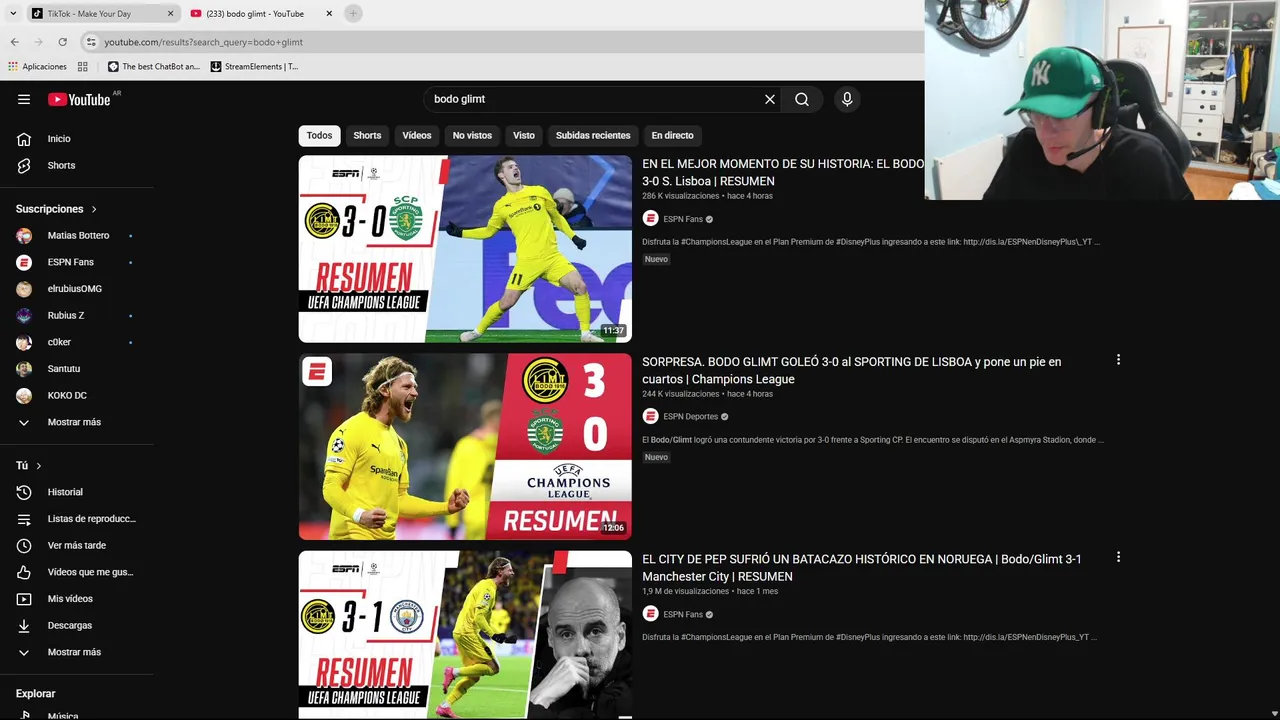Open ESPN Fans channel under City video
Viewport: 1280px width, 720px height.
pos(683,614)
